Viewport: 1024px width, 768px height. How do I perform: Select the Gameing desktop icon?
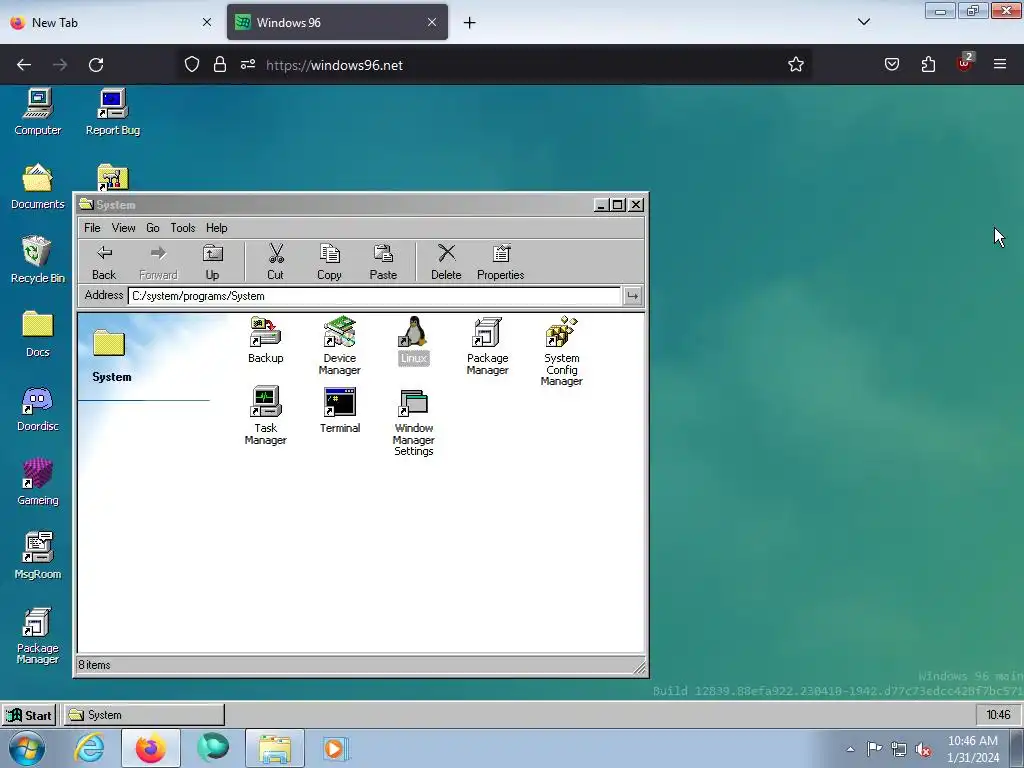click(x=38, y=482)
